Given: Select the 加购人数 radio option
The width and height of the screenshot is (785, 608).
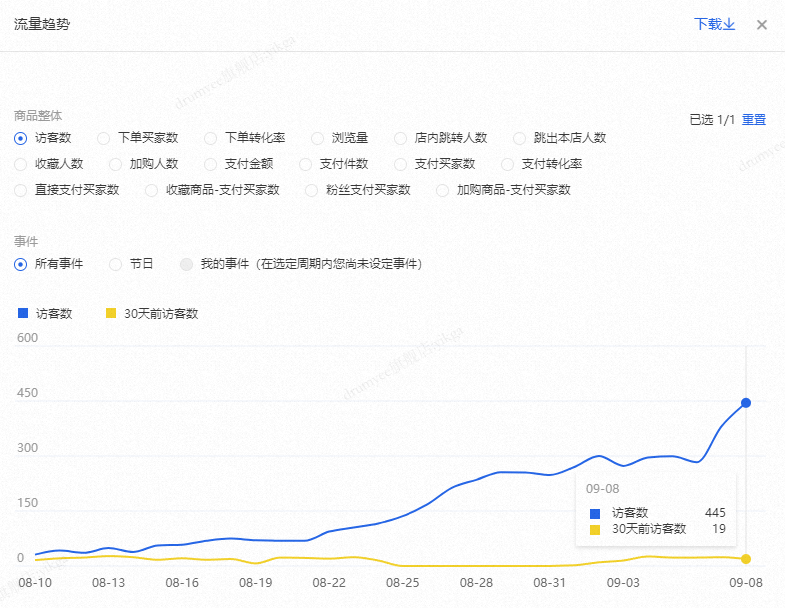Looking at the screenshot, I should pos(116,164).
